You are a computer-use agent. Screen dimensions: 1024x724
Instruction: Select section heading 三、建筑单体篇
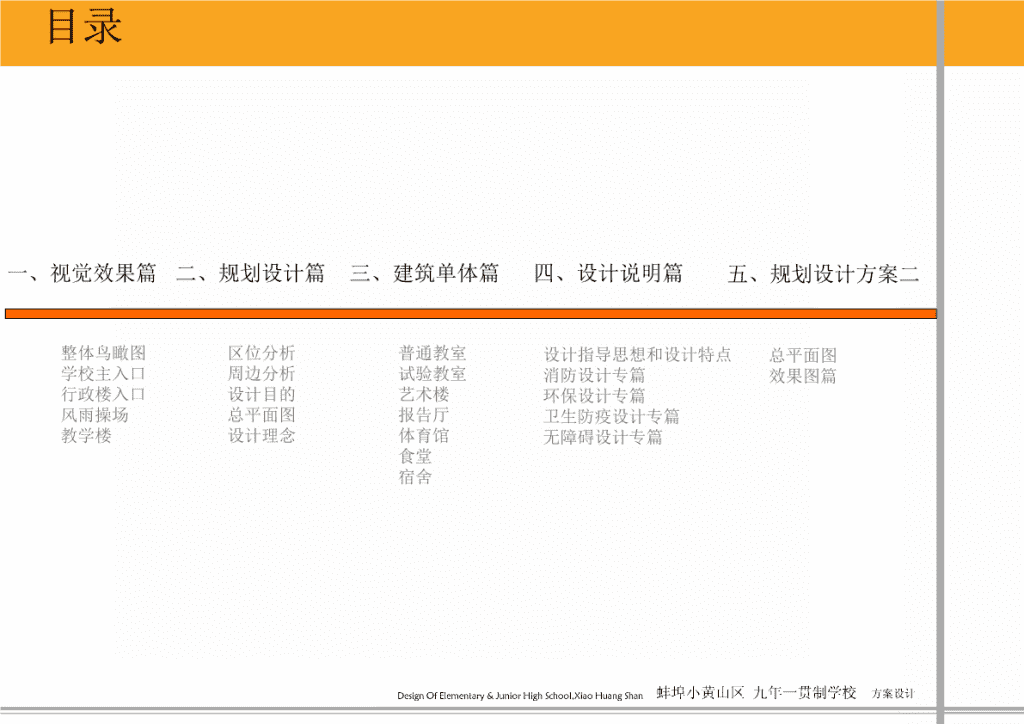coord(424,273)
